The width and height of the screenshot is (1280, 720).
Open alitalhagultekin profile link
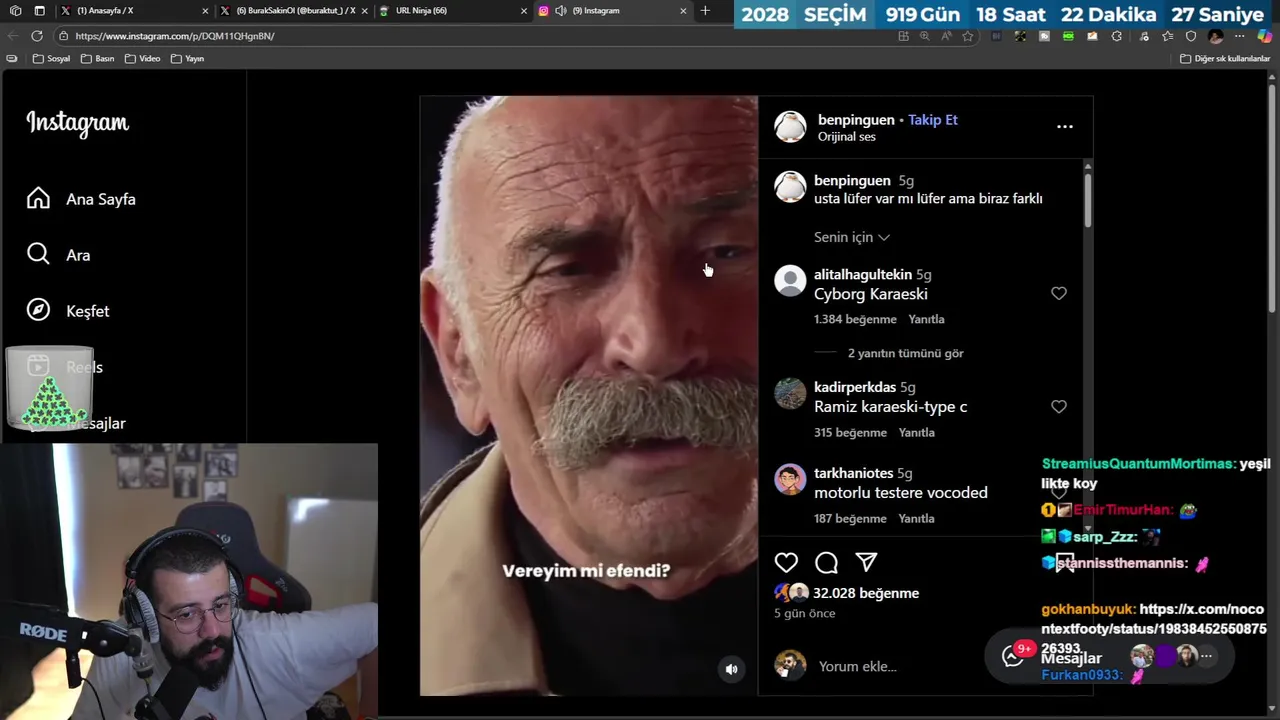[863, 274]
